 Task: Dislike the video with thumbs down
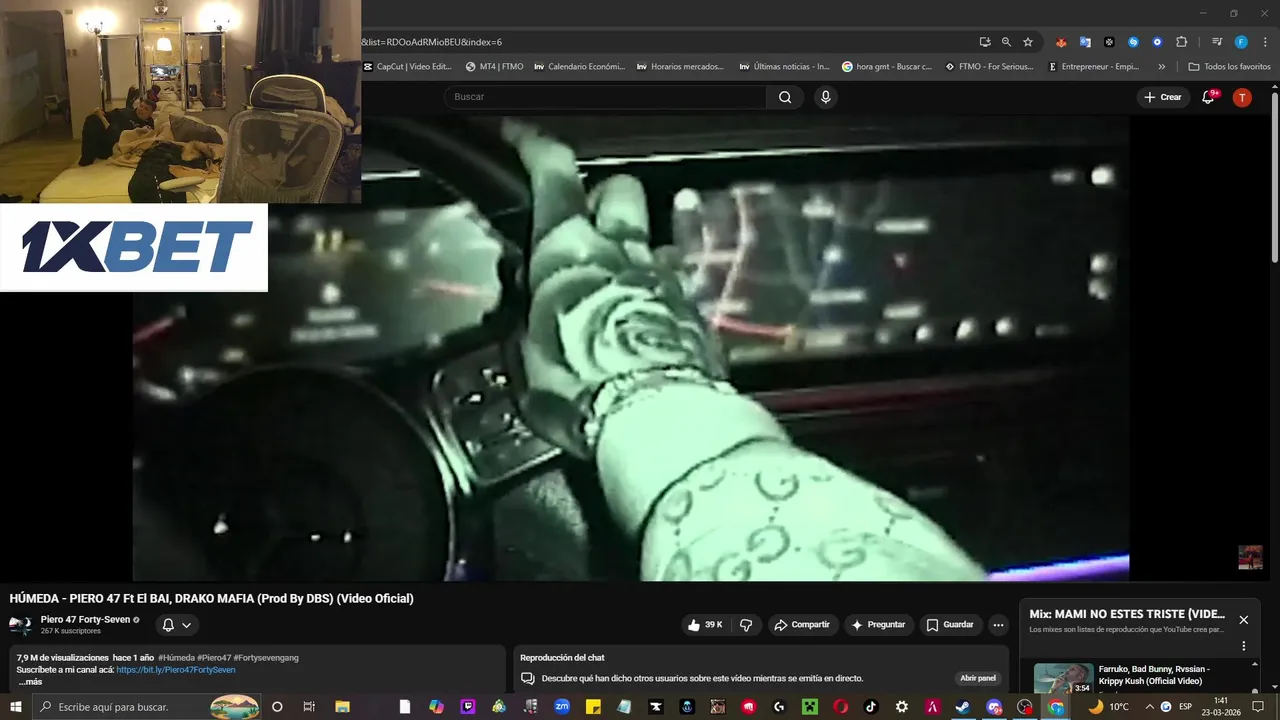746,625
